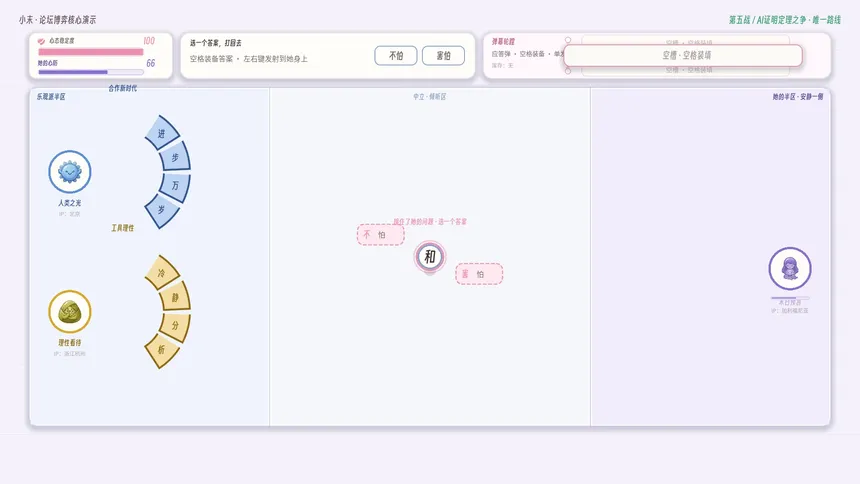860x484 pixels.
Task: Click the blue 人类之光 gear avatar
Action: (x=70, y=172)
